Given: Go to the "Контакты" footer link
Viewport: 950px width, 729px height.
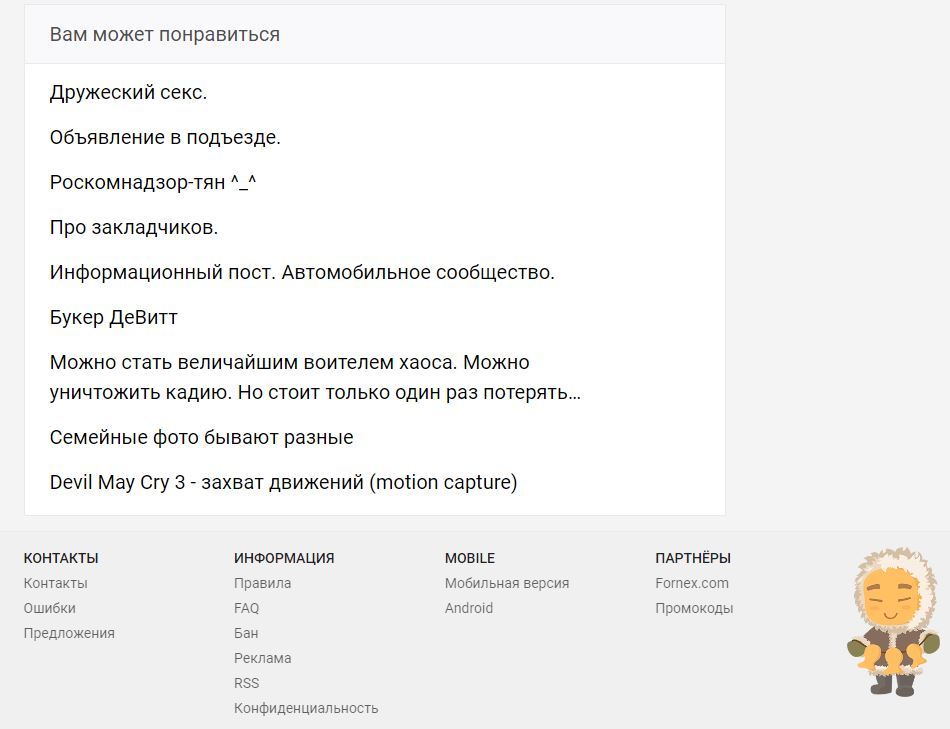Looking at the screenshot, I should pyautogui.click(x=55, y=583).
